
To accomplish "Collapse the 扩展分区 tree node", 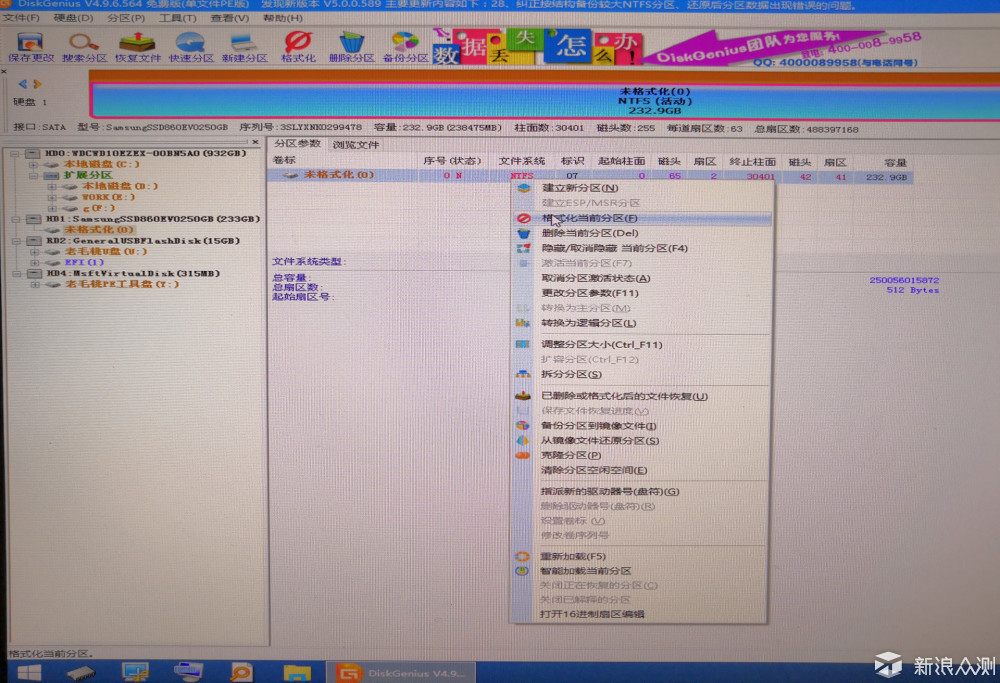I will pyautogui.click(x=33, y=175).
